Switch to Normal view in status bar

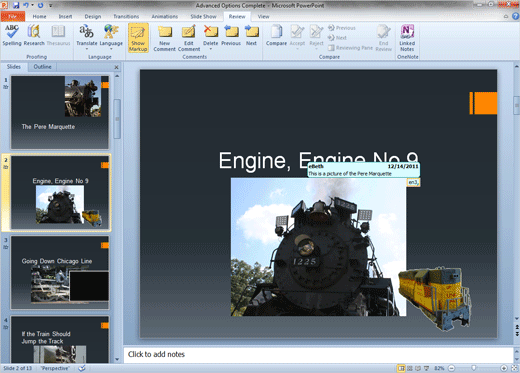pos(401,368)
